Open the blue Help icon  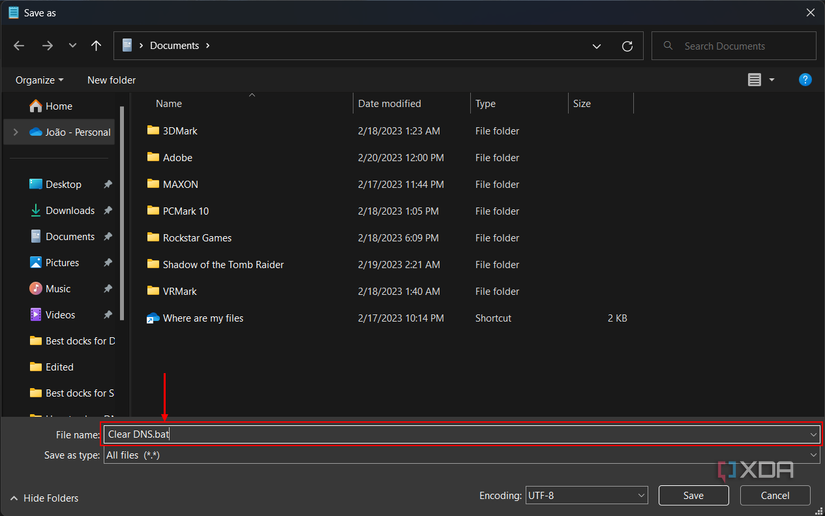pyautogui.click(x=804, y=79)
